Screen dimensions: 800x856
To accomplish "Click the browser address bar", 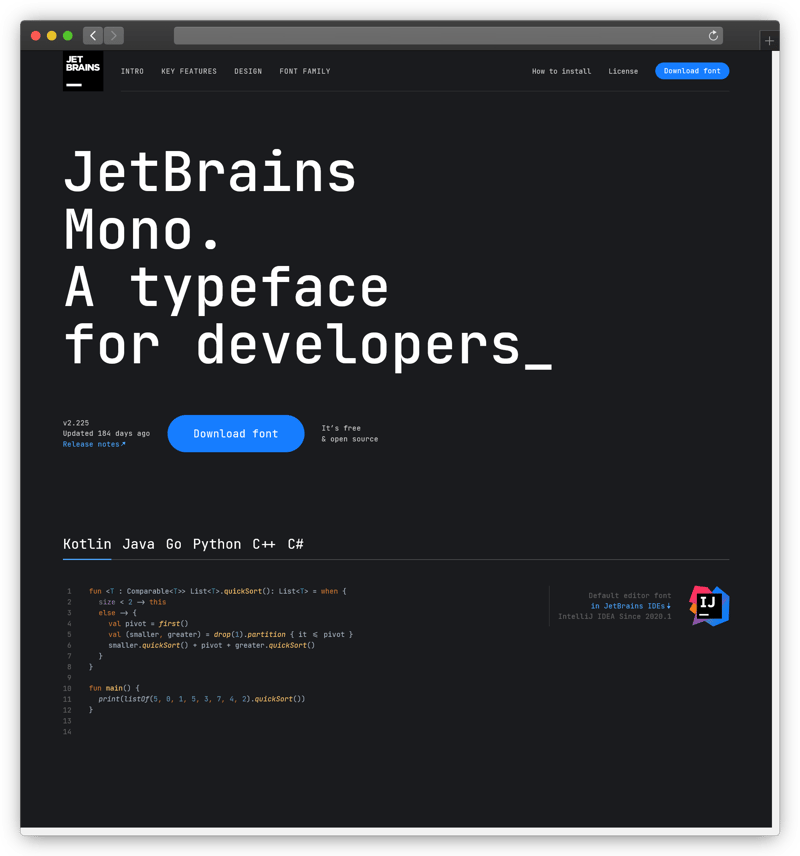I will 448,35.
